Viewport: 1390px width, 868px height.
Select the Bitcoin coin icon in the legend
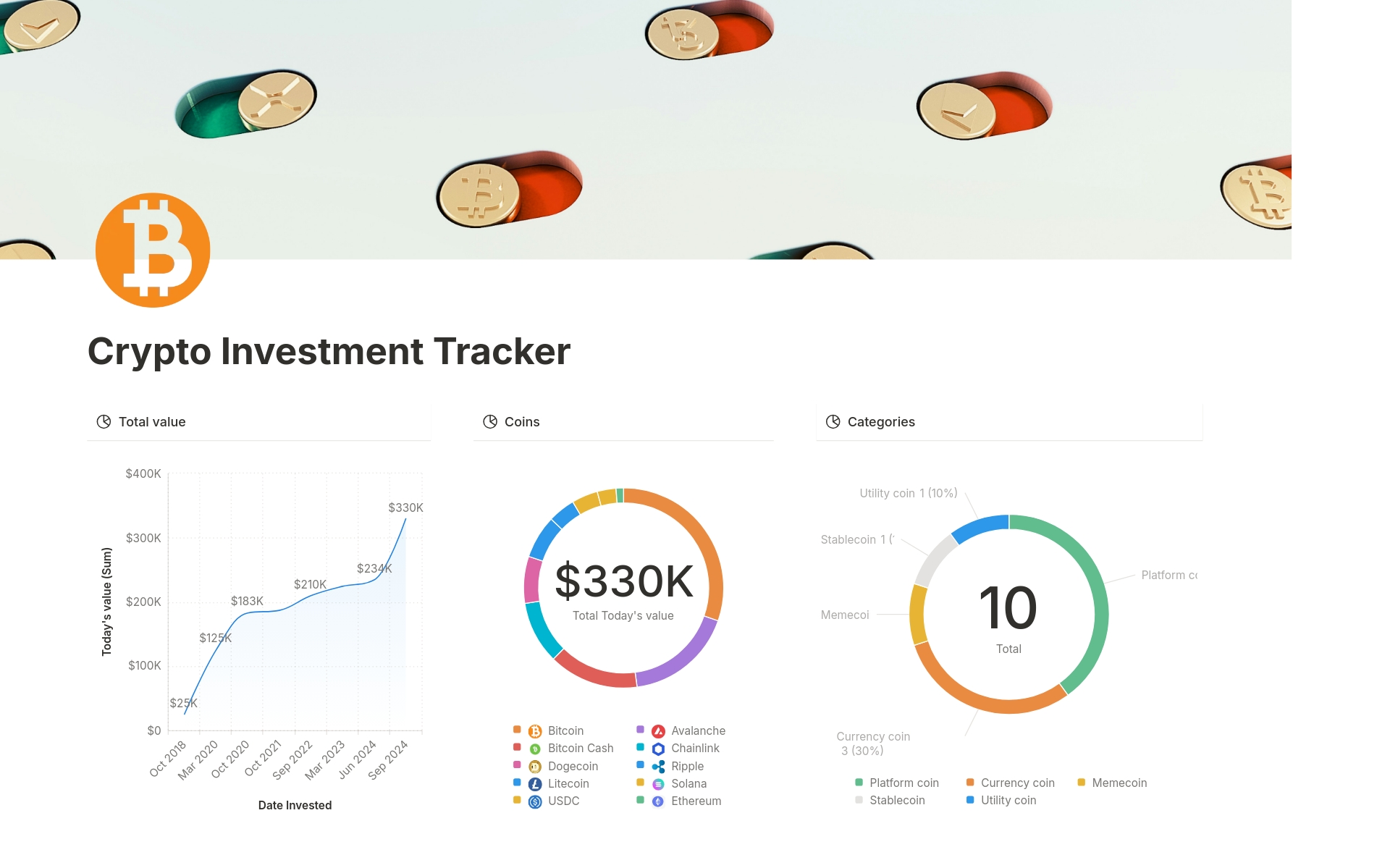tap(535, 730)
